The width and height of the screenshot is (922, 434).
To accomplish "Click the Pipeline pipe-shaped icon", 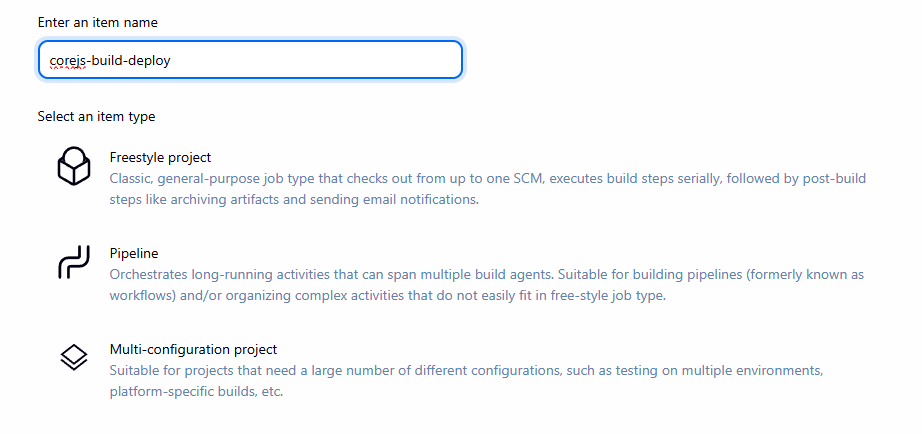I will 74,262.
